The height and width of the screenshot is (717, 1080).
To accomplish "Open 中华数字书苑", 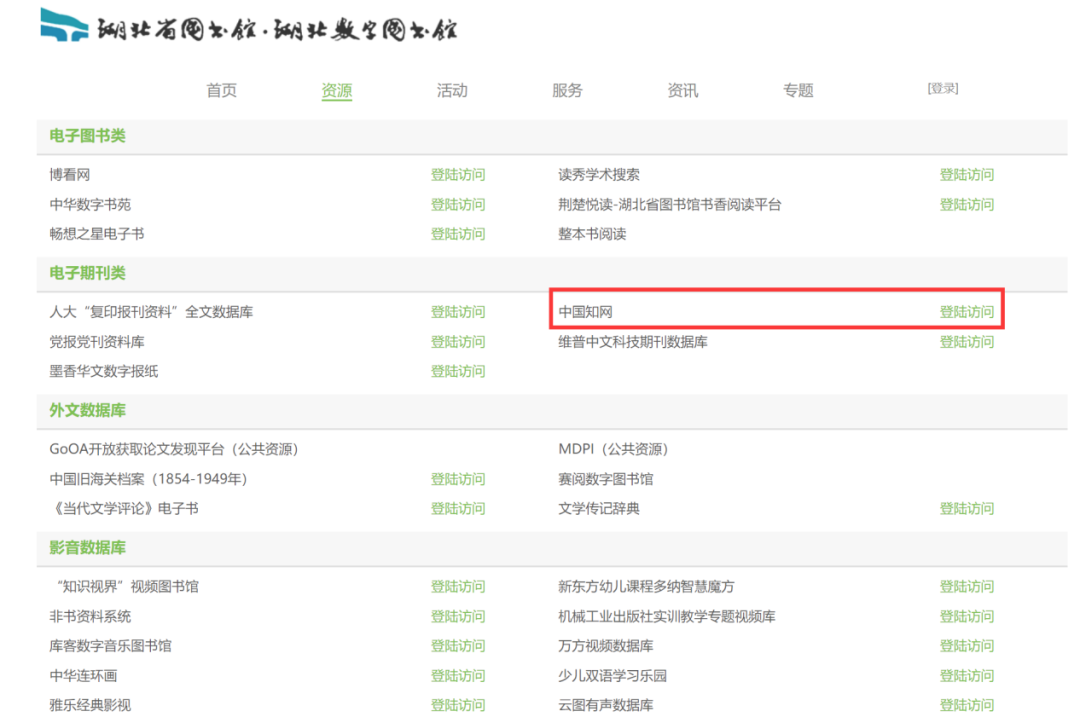I will (x=90, y=205).
